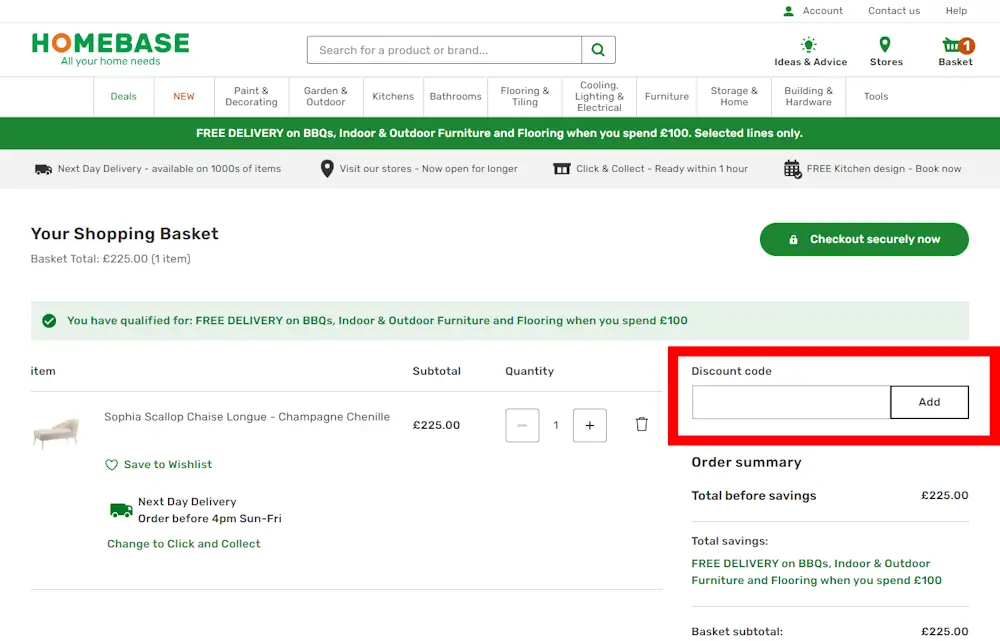This screenshot has height=641, width=1000.
Task: Click the Add discount code button
Action: (x=929, y=402)
